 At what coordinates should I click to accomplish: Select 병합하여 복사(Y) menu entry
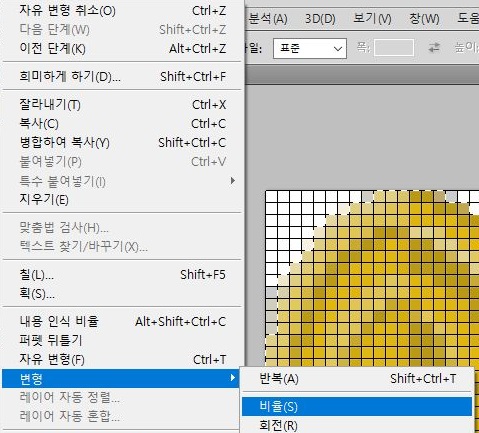122,143
